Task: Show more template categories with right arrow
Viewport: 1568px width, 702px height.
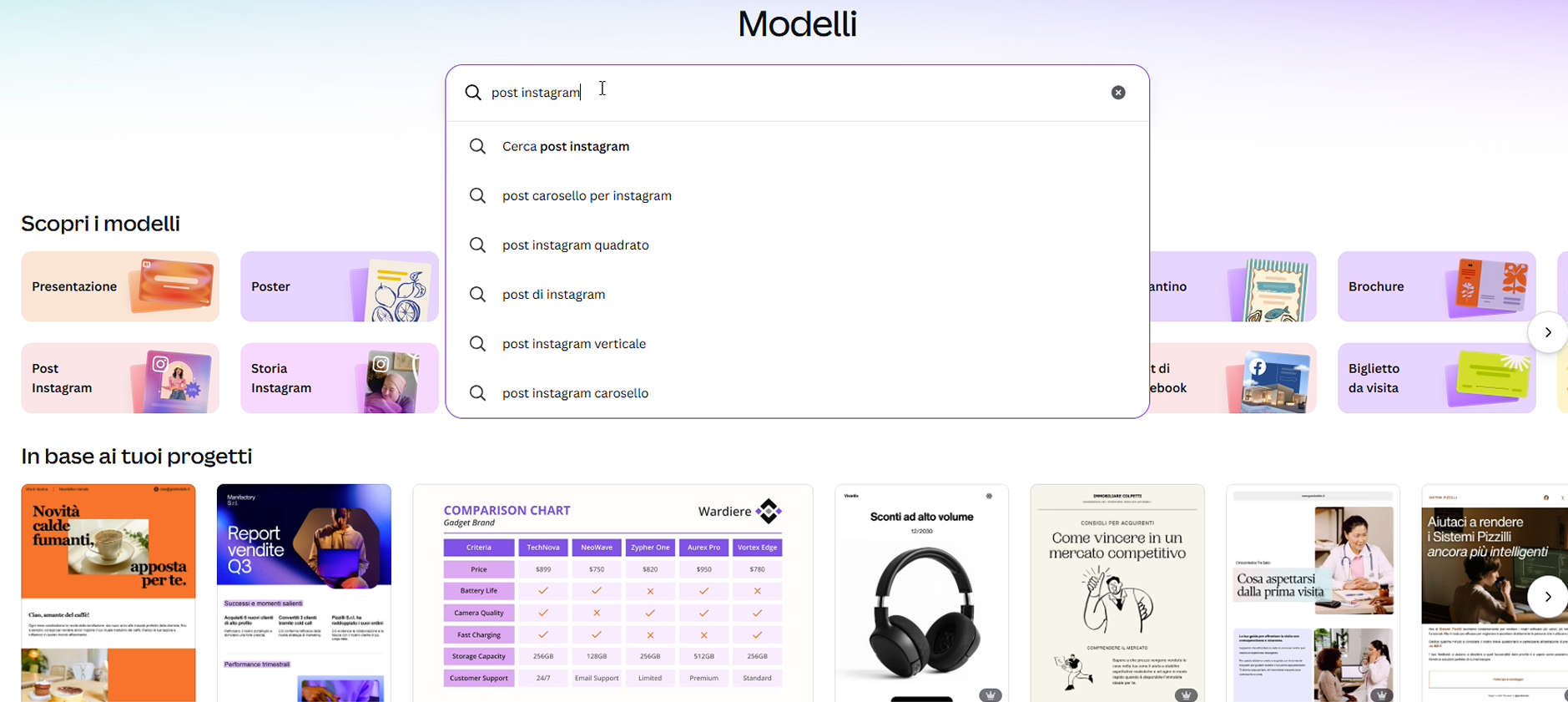Action: click(x=1548, y=332)
